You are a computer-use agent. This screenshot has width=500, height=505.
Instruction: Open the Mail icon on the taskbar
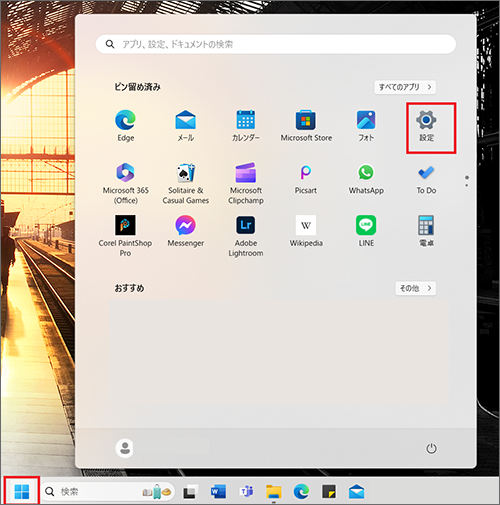pos(356,492)
